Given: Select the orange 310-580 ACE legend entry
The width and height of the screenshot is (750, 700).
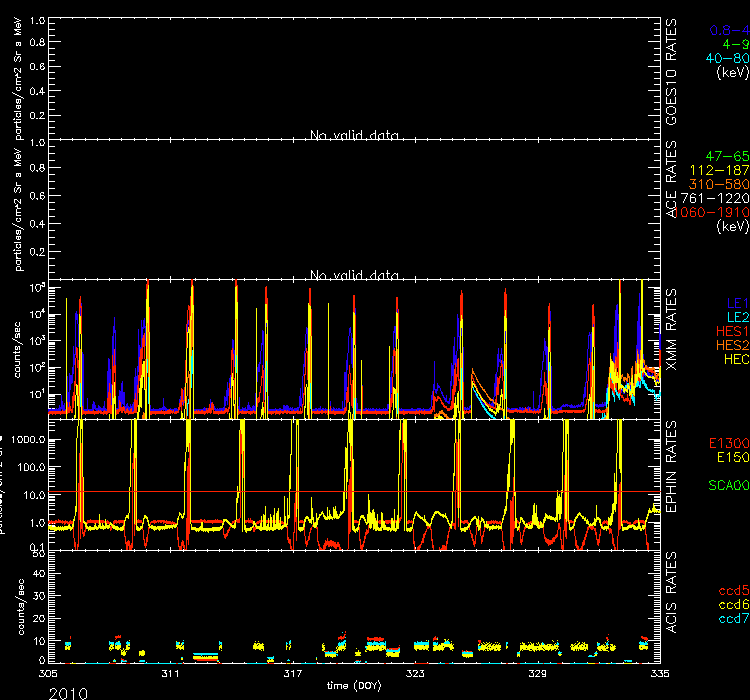Looking at the screenshot, I should click(720, 185).
